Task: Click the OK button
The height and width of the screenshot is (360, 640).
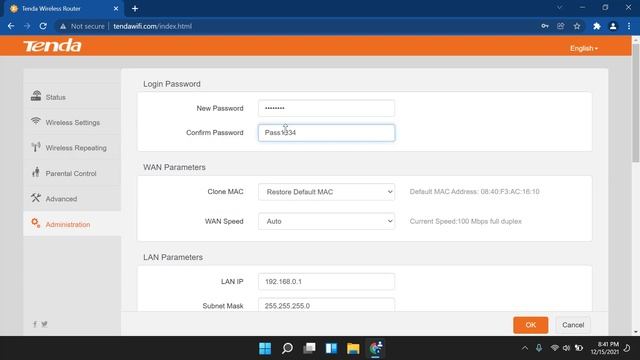Action: pos(531,325)
